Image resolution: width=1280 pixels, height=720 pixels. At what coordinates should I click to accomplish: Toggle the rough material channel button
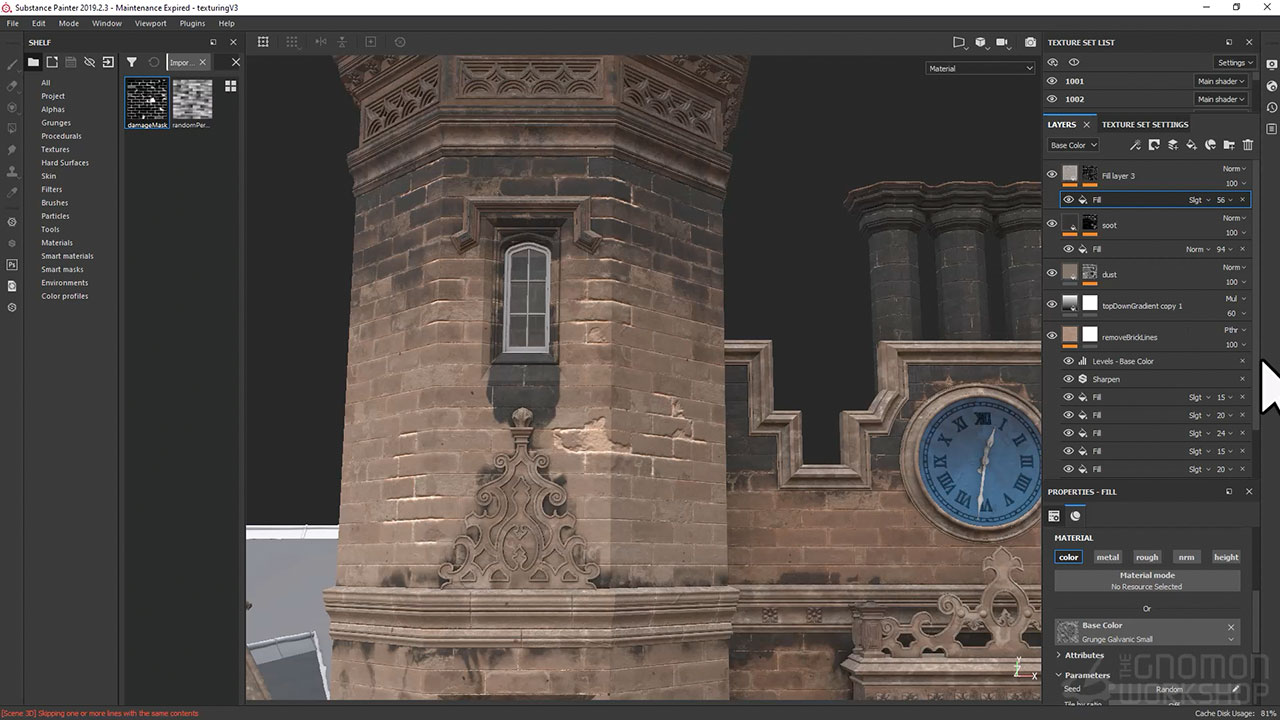tap(1147, 557)
